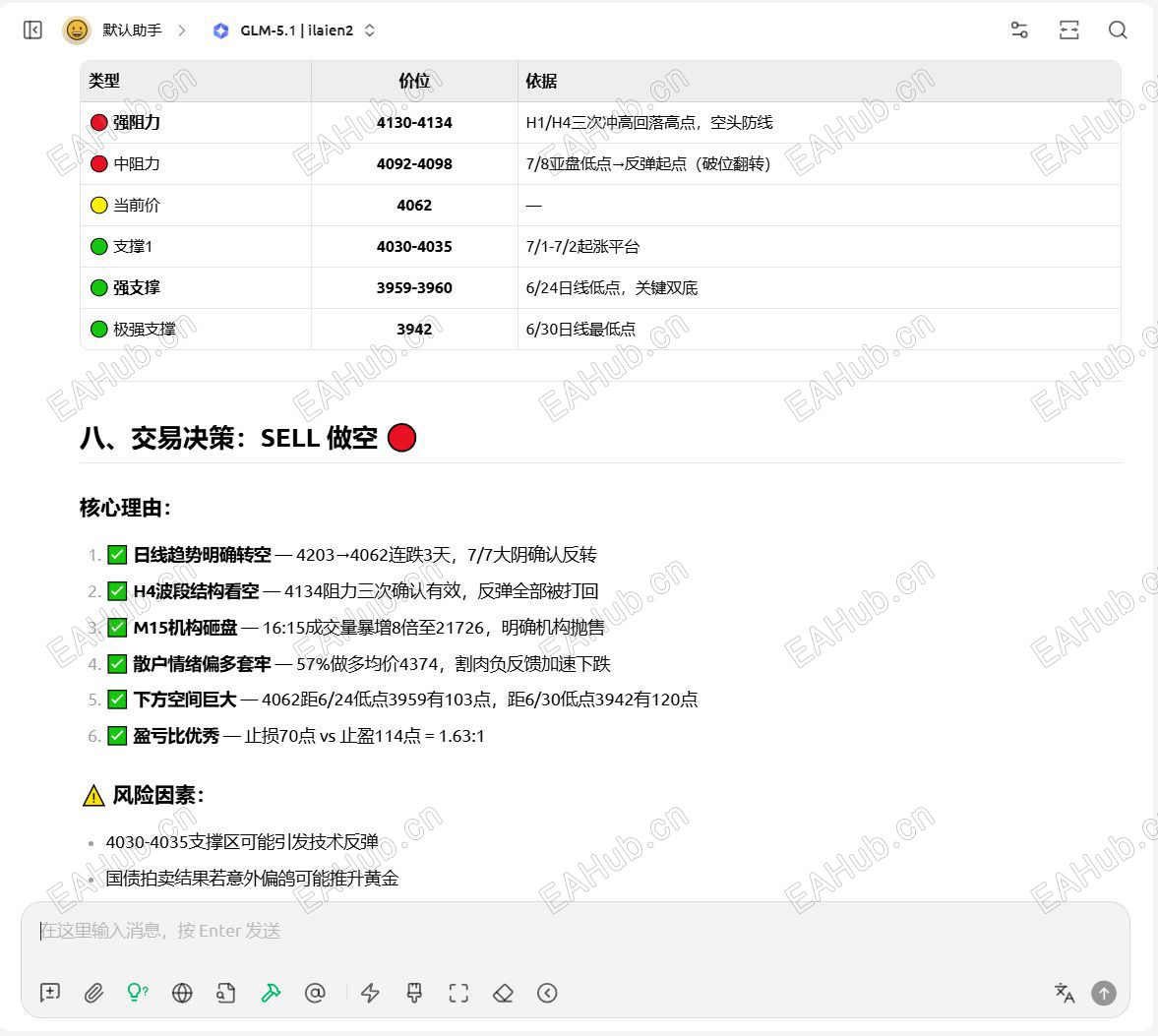The image size is (1158, 1036).
Task: Click the 价位 column header
Action: (414, 81)
